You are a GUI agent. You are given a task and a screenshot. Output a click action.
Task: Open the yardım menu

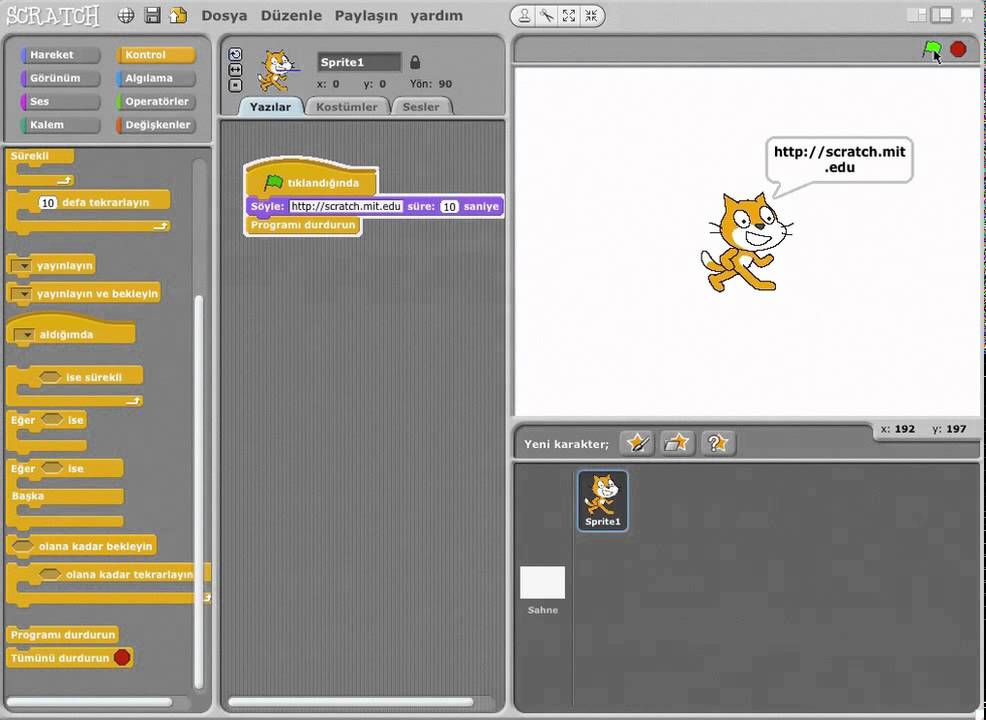436,16
